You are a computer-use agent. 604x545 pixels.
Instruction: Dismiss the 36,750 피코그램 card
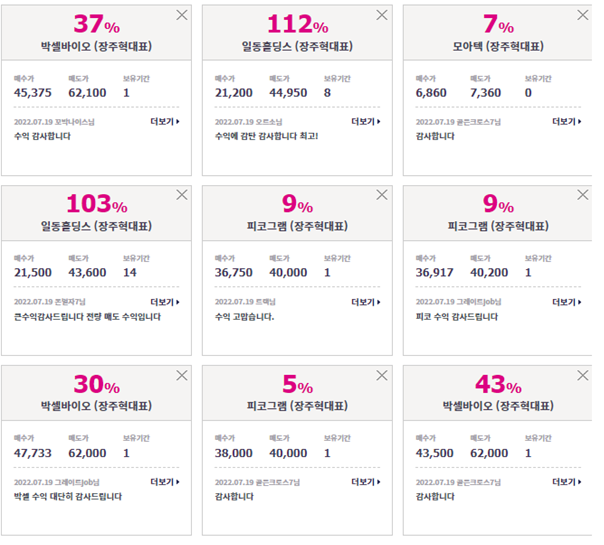[x=382, y=195]
